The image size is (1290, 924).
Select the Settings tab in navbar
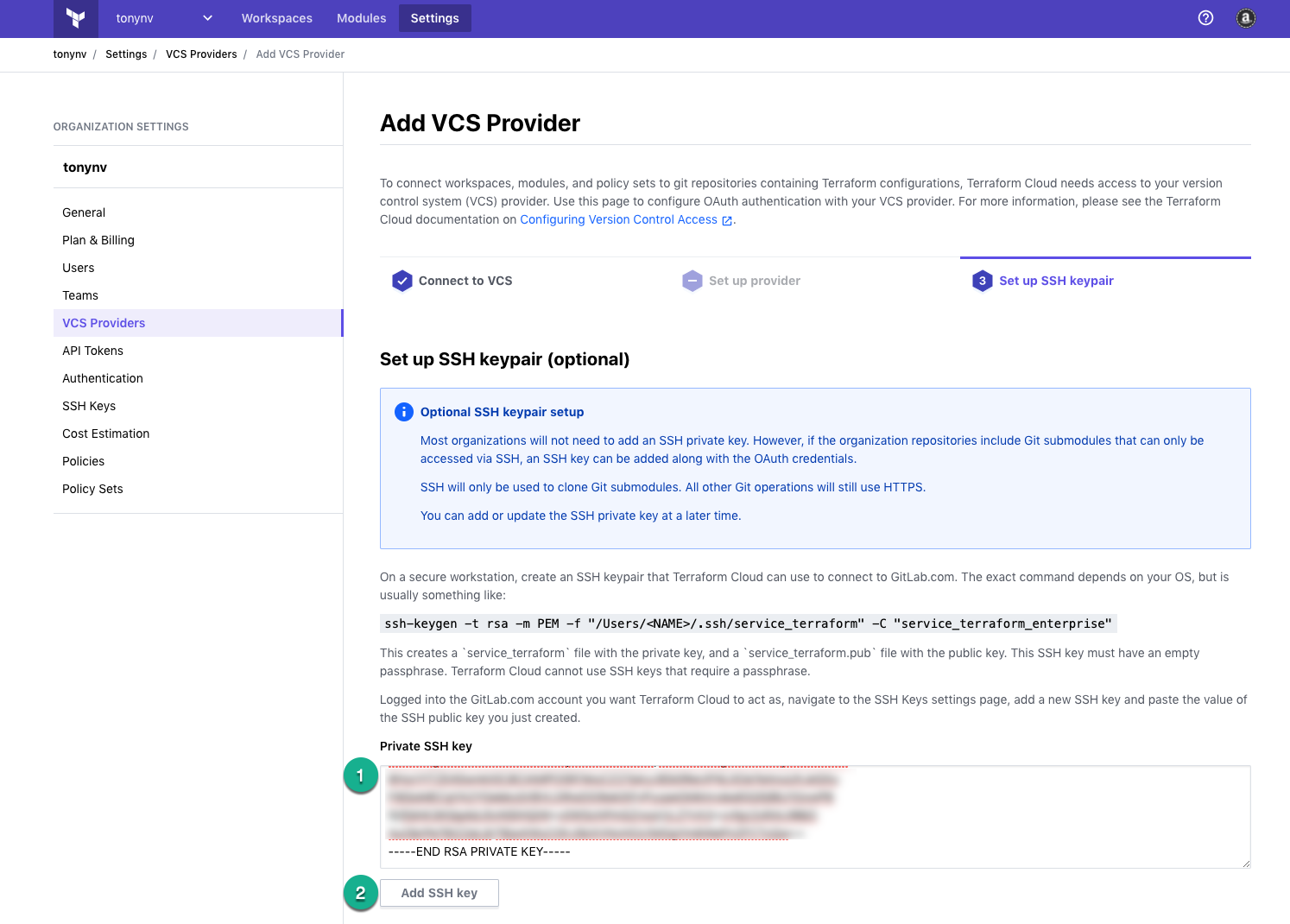(435, 18)
